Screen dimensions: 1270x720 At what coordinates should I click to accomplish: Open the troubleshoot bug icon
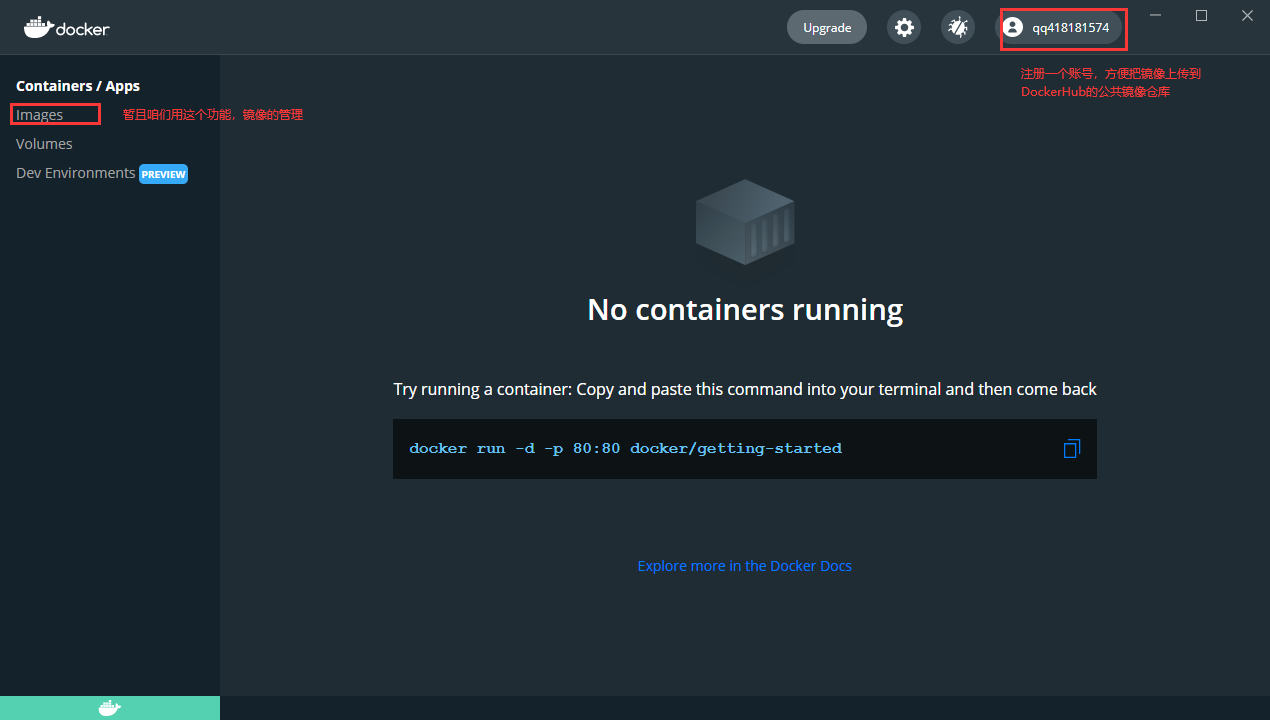tap(958, 27)
